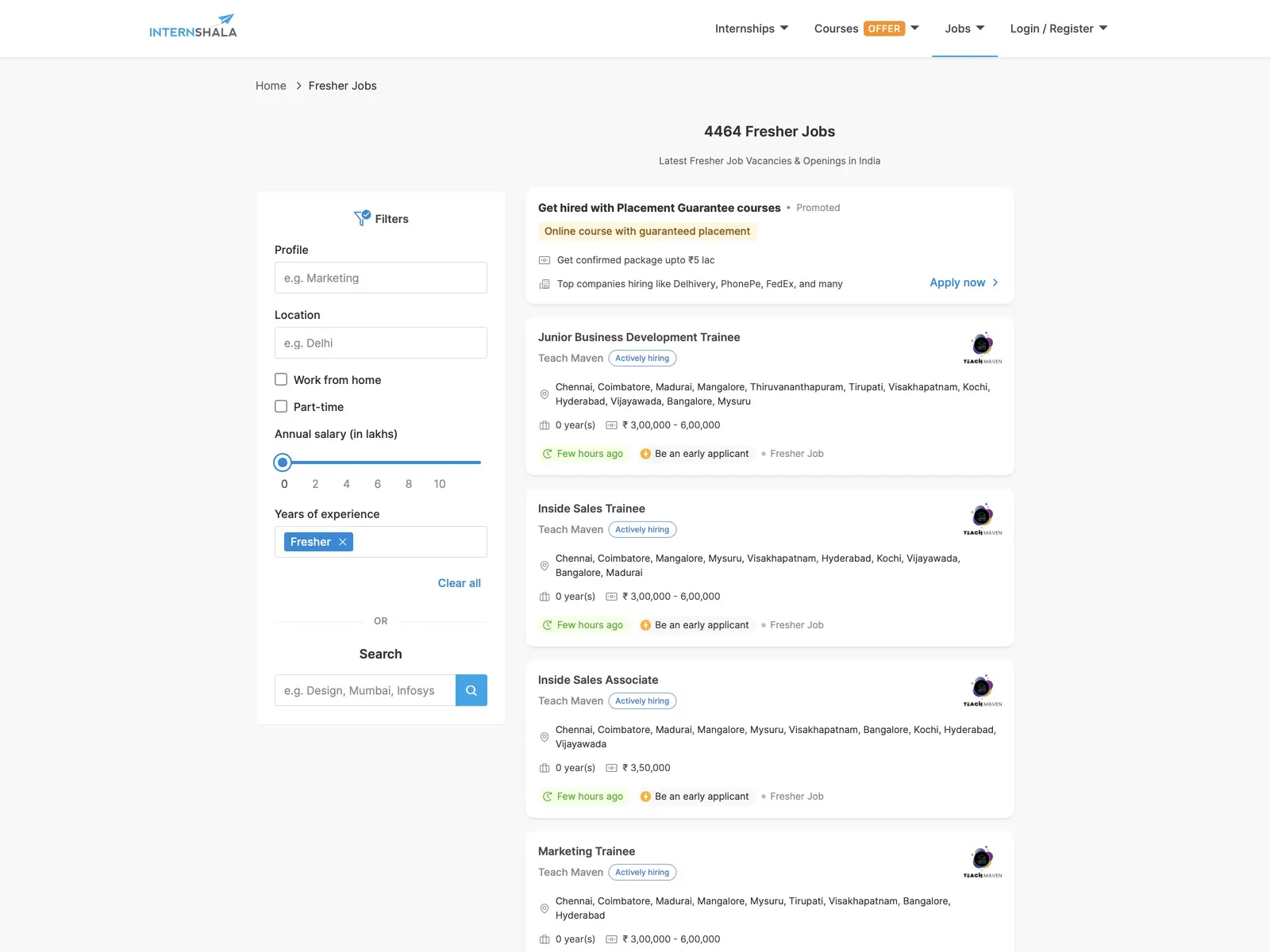
Task: Remove the Fresher experience tag
Action: pyautogui.click(x=343, y=542)
